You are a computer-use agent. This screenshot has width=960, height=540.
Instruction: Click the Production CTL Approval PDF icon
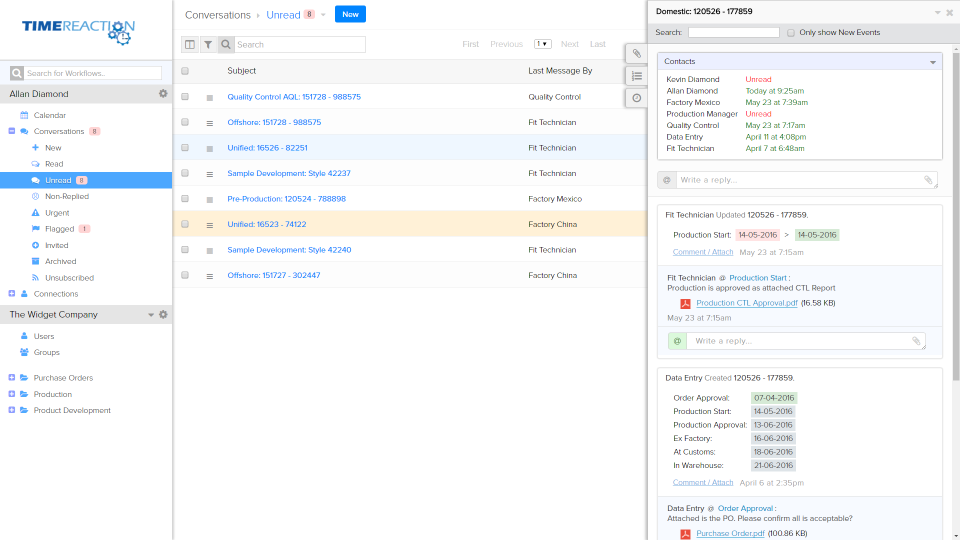point(685,303)
